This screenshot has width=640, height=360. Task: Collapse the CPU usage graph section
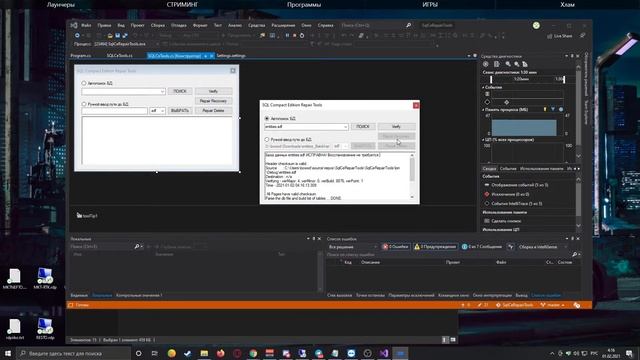[x=483, y=140]
